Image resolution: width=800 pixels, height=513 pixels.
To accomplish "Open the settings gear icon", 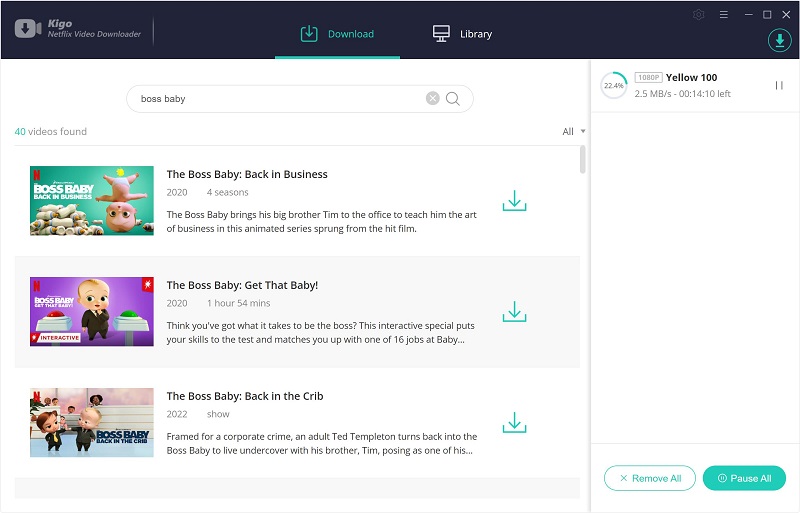I will (x=698, y=15).
